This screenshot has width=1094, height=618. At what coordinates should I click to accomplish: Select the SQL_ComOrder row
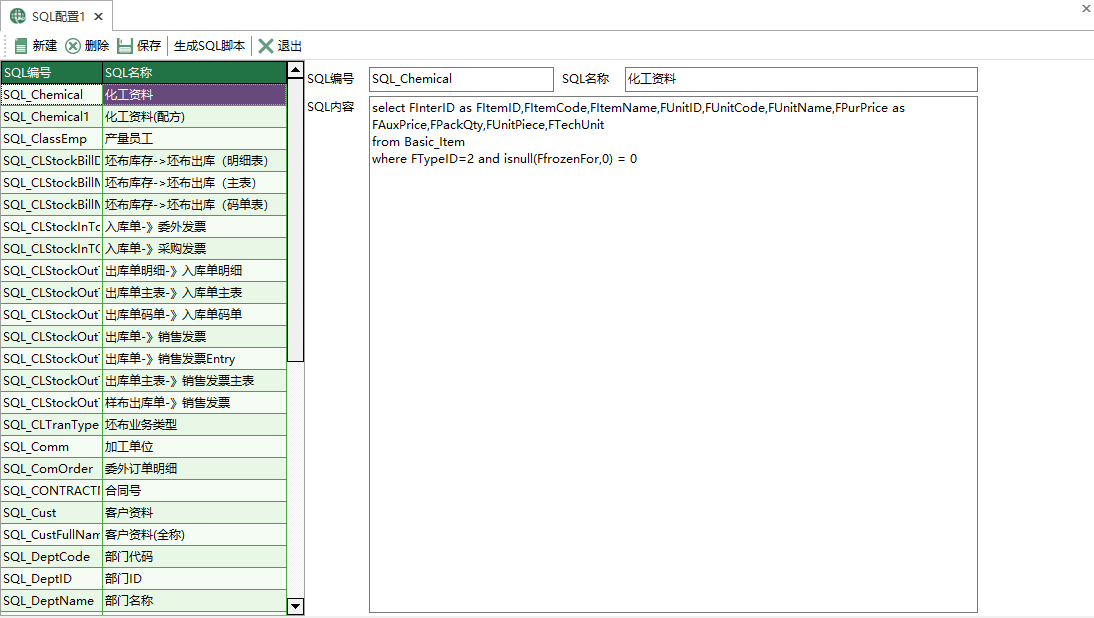click(52, 469)
